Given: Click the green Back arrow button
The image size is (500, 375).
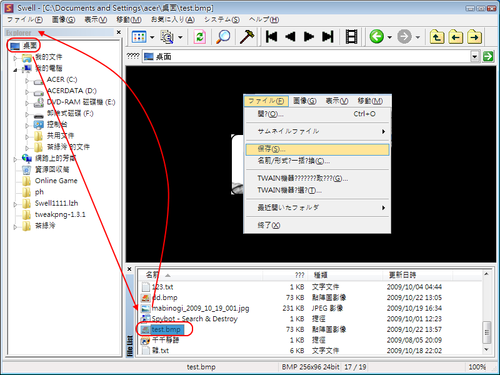Looking at the screenshot, I should coord(377,36).
